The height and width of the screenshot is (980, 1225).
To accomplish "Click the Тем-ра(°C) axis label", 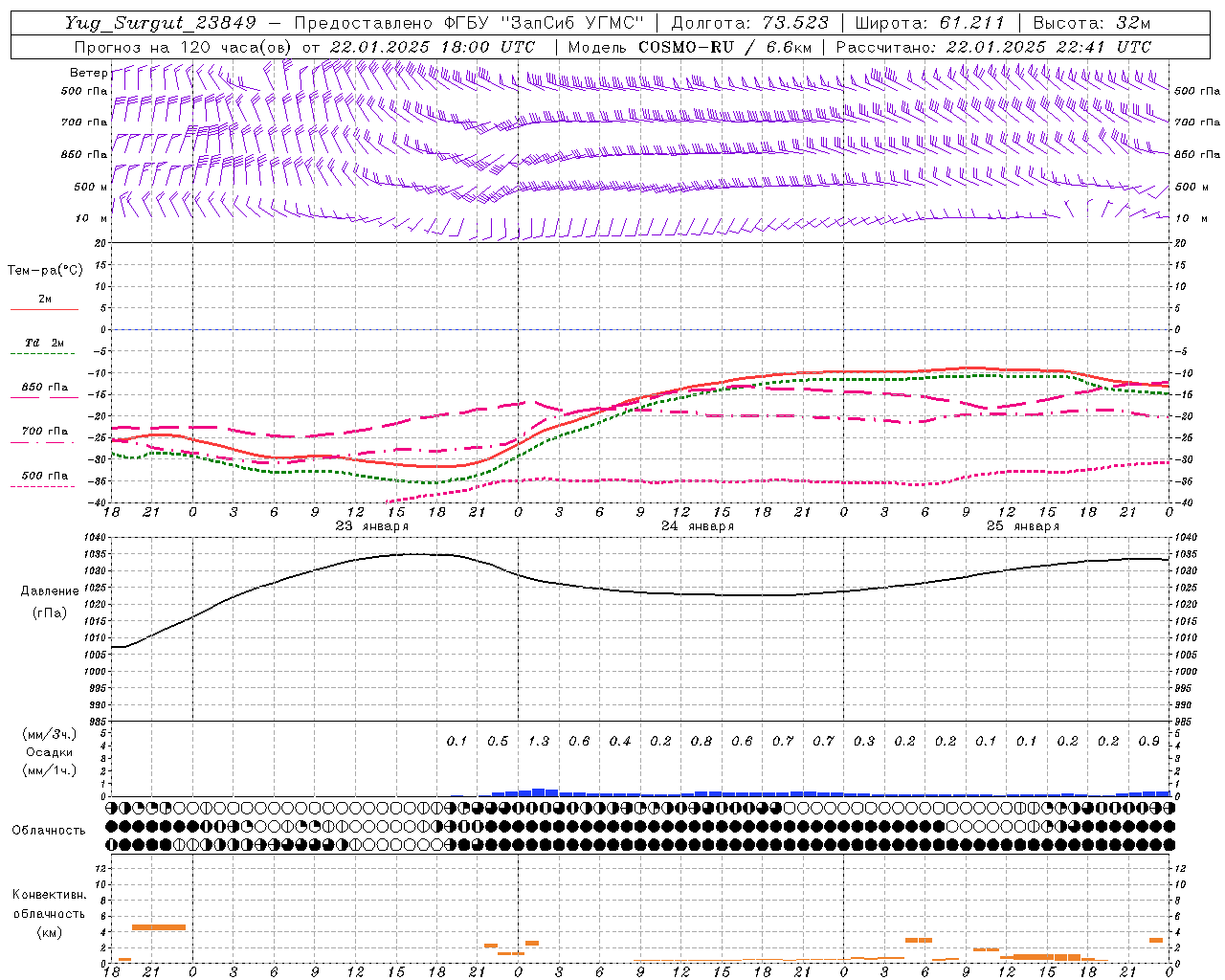I will [45, 271].
